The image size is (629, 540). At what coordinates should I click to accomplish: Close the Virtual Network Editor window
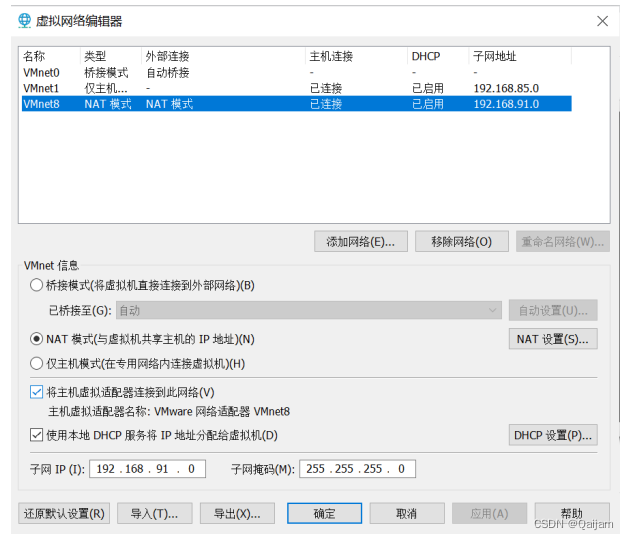602,21
